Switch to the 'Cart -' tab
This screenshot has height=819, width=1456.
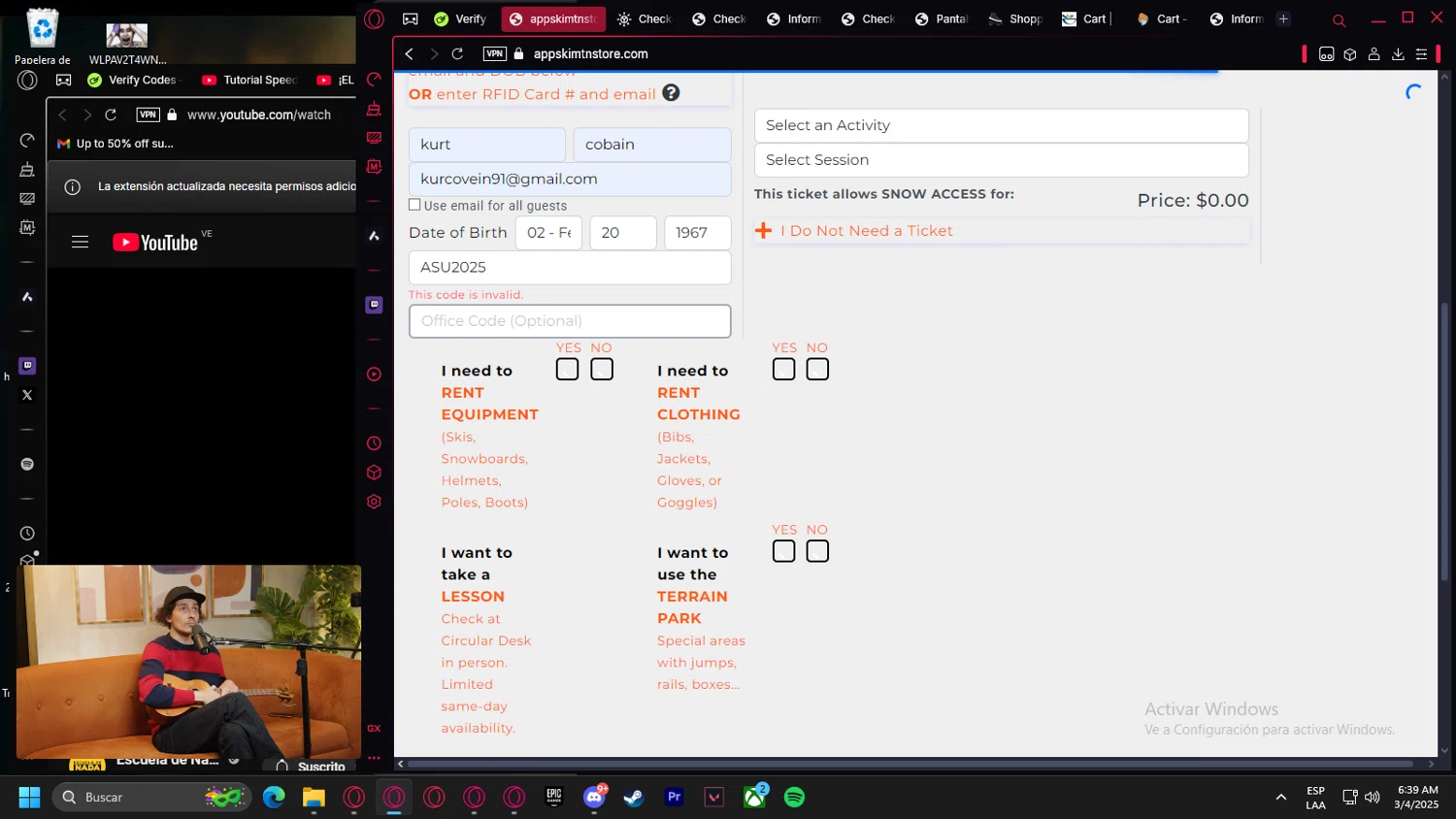click(x=1163, y=18)
